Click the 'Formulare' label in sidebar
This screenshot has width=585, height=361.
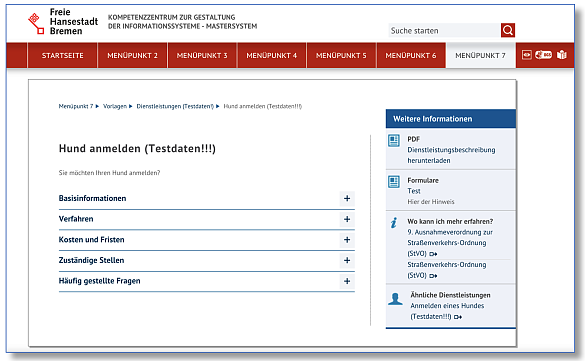[x=423, y=180]
